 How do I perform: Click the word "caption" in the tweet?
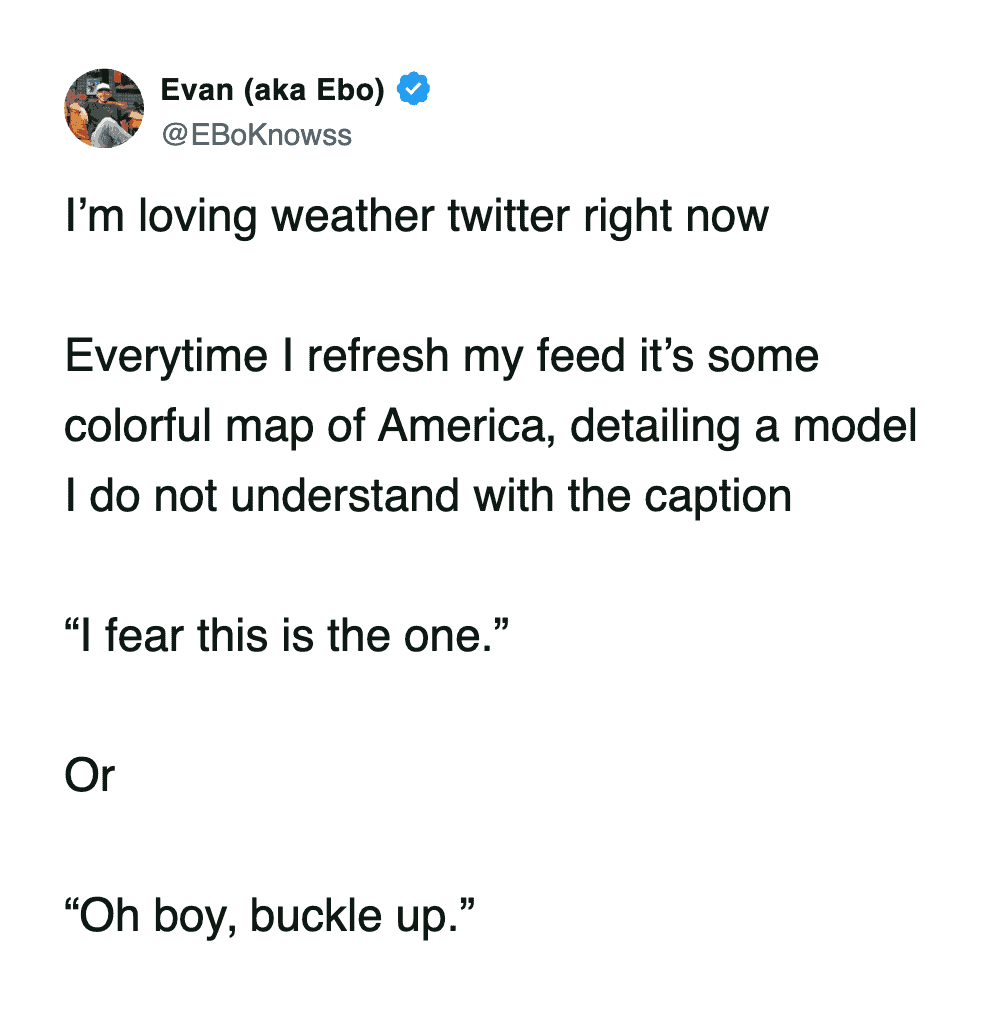717,497
